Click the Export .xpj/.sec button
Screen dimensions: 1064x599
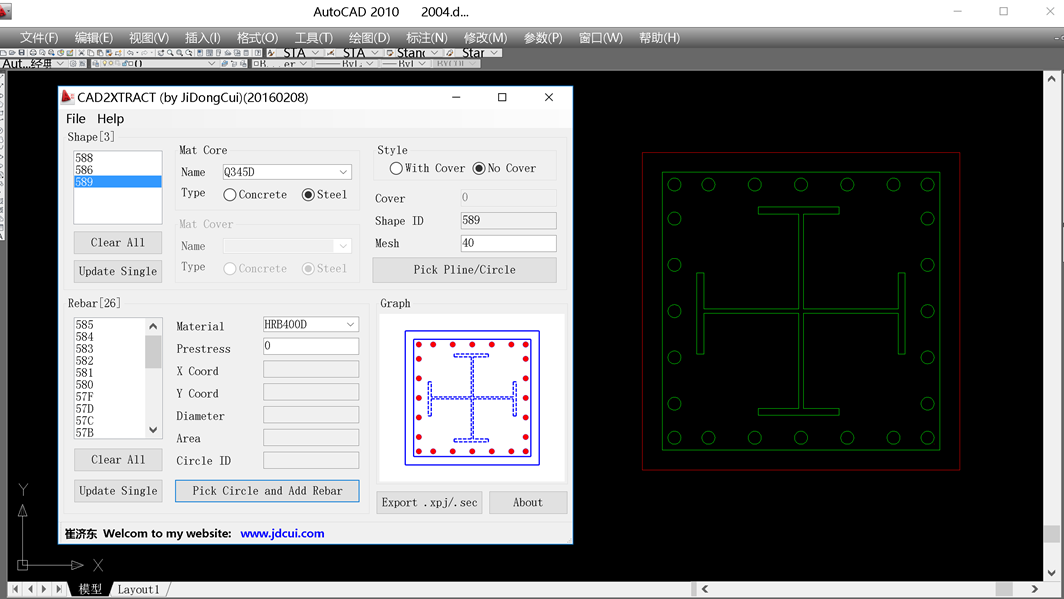tap(430, 503)
